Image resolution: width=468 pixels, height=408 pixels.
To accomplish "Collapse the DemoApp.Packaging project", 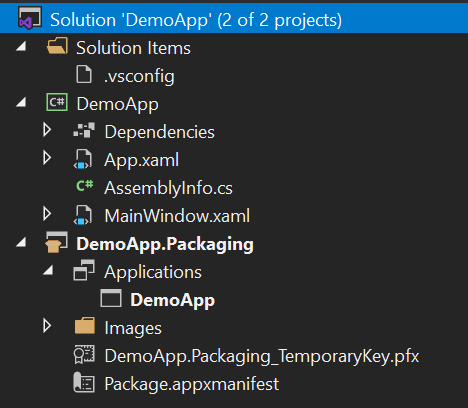I will [x=21, y=242].
